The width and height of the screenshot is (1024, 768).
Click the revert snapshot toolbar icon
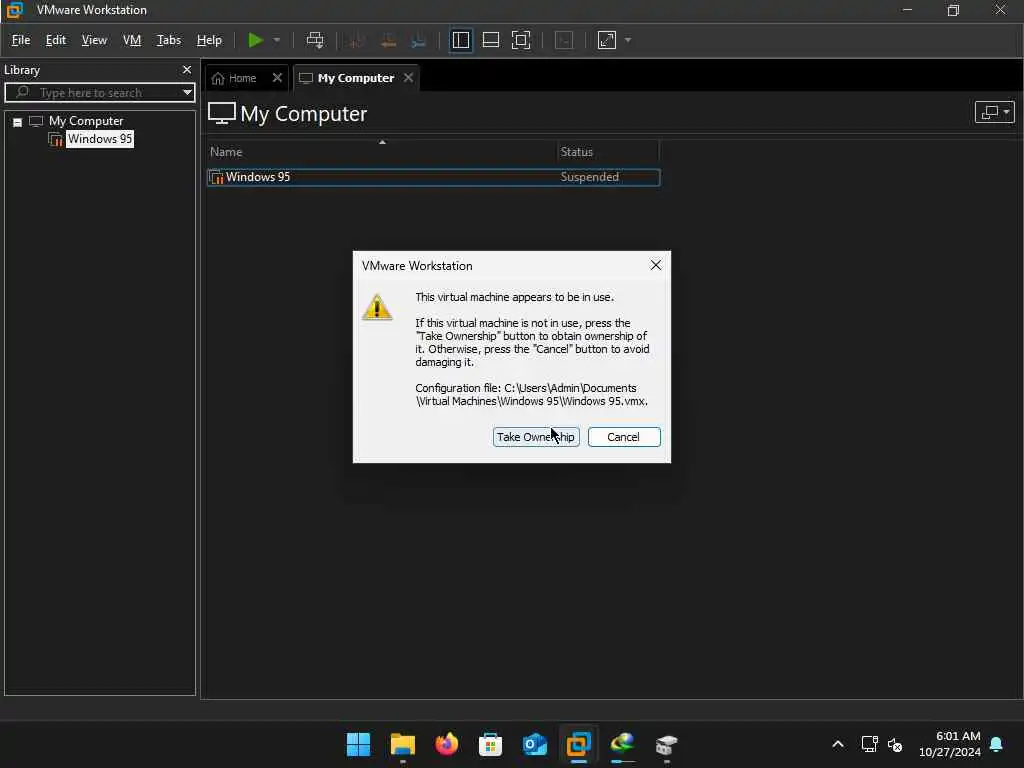tap(388, 40)
